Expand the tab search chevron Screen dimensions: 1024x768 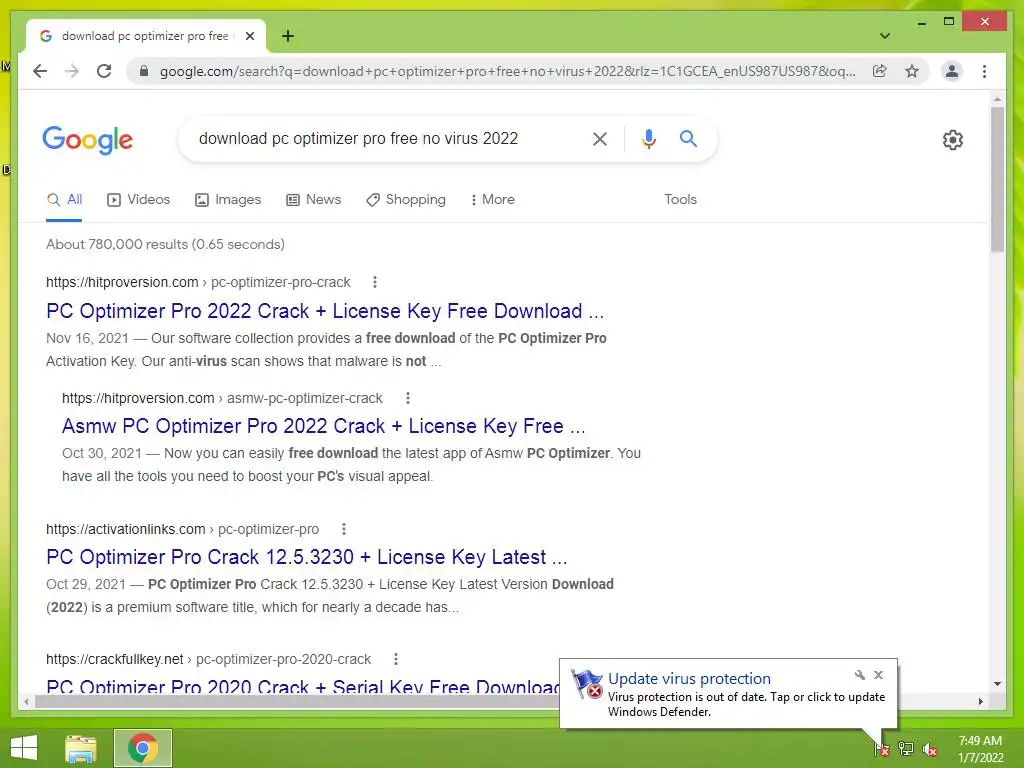pyautogui.click(x=884, y=36)
